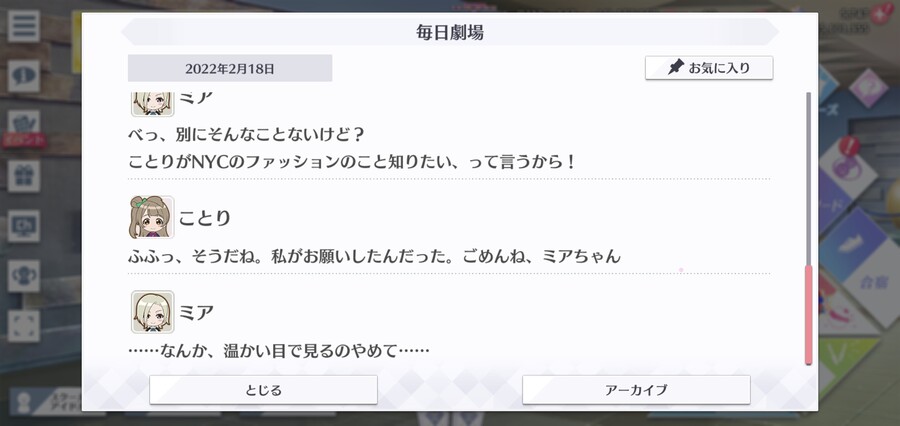Toggle the fullscreen corner-brackets icon
Viewport: 900px width, 426px height.
(24, 326)
